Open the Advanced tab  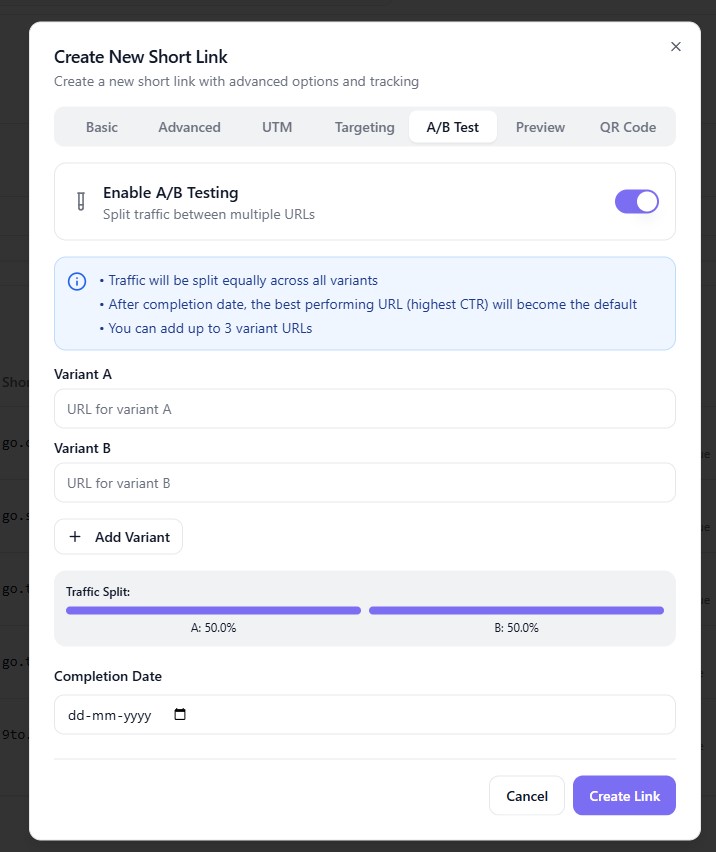[189, 127]
